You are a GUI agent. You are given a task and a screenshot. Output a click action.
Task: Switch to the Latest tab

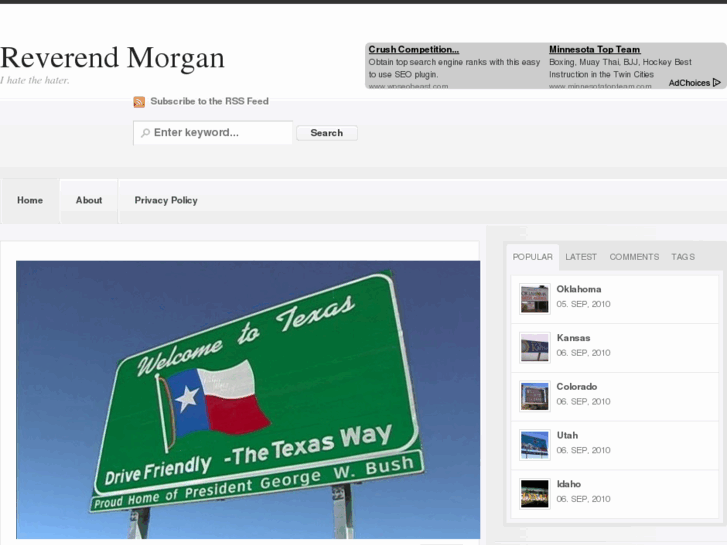point(581,256)
